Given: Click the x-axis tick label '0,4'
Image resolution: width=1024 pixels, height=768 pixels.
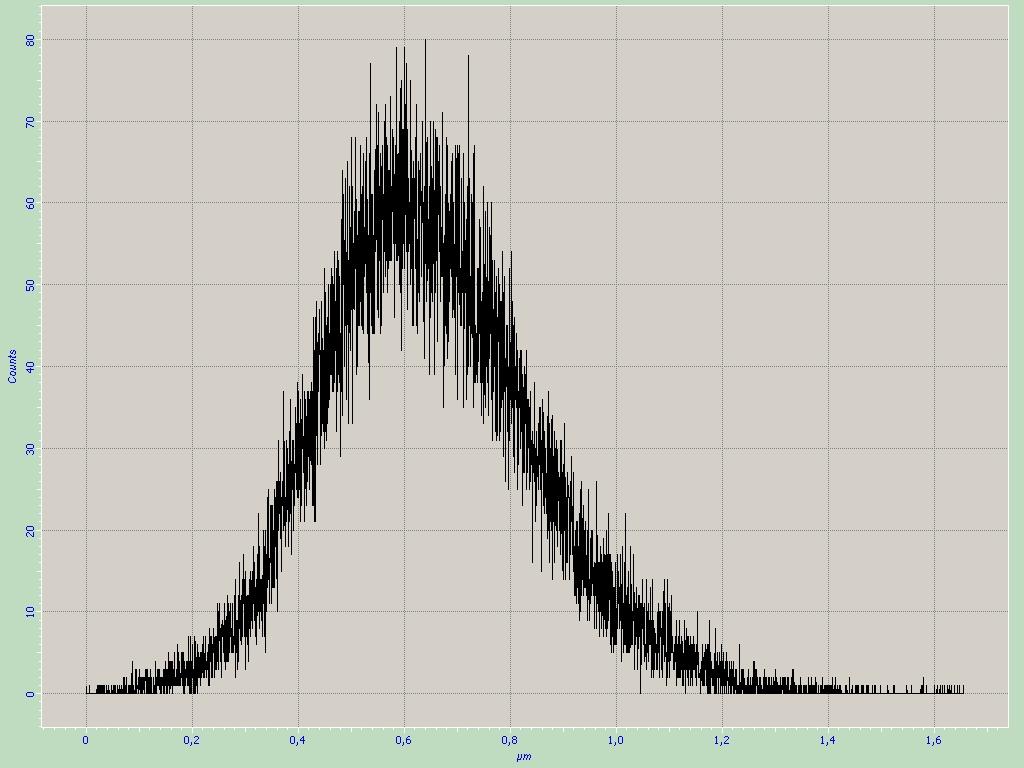Looking at the screenshot, I should pos(298,741).
